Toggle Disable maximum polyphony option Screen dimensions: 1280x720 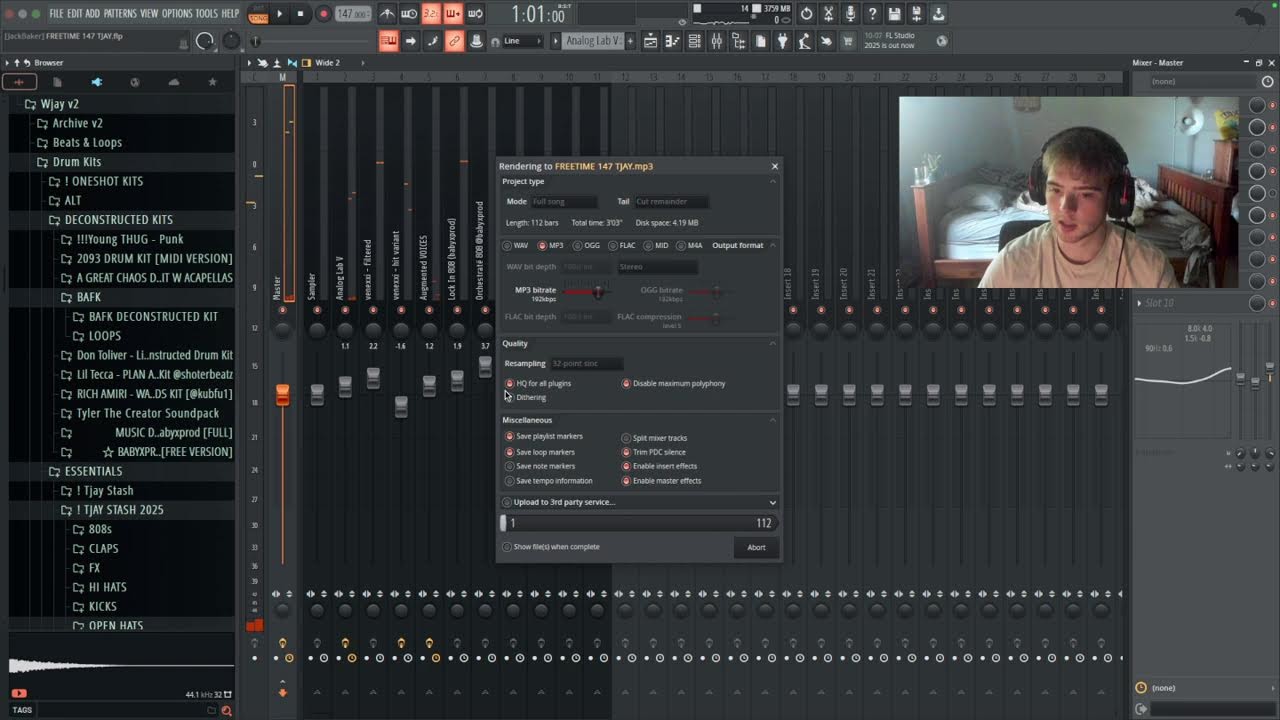pyautogui.click(x=674, y=383)
